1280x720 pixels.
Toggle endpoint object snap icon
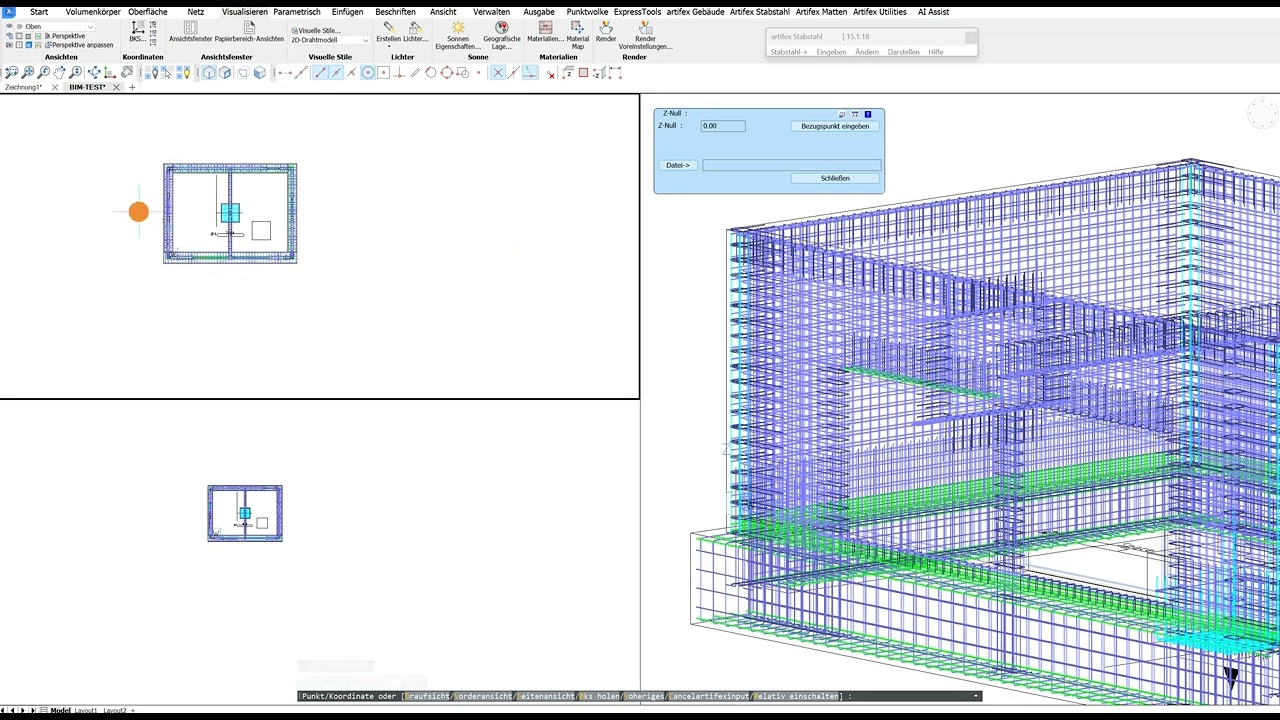click(320, 72)
